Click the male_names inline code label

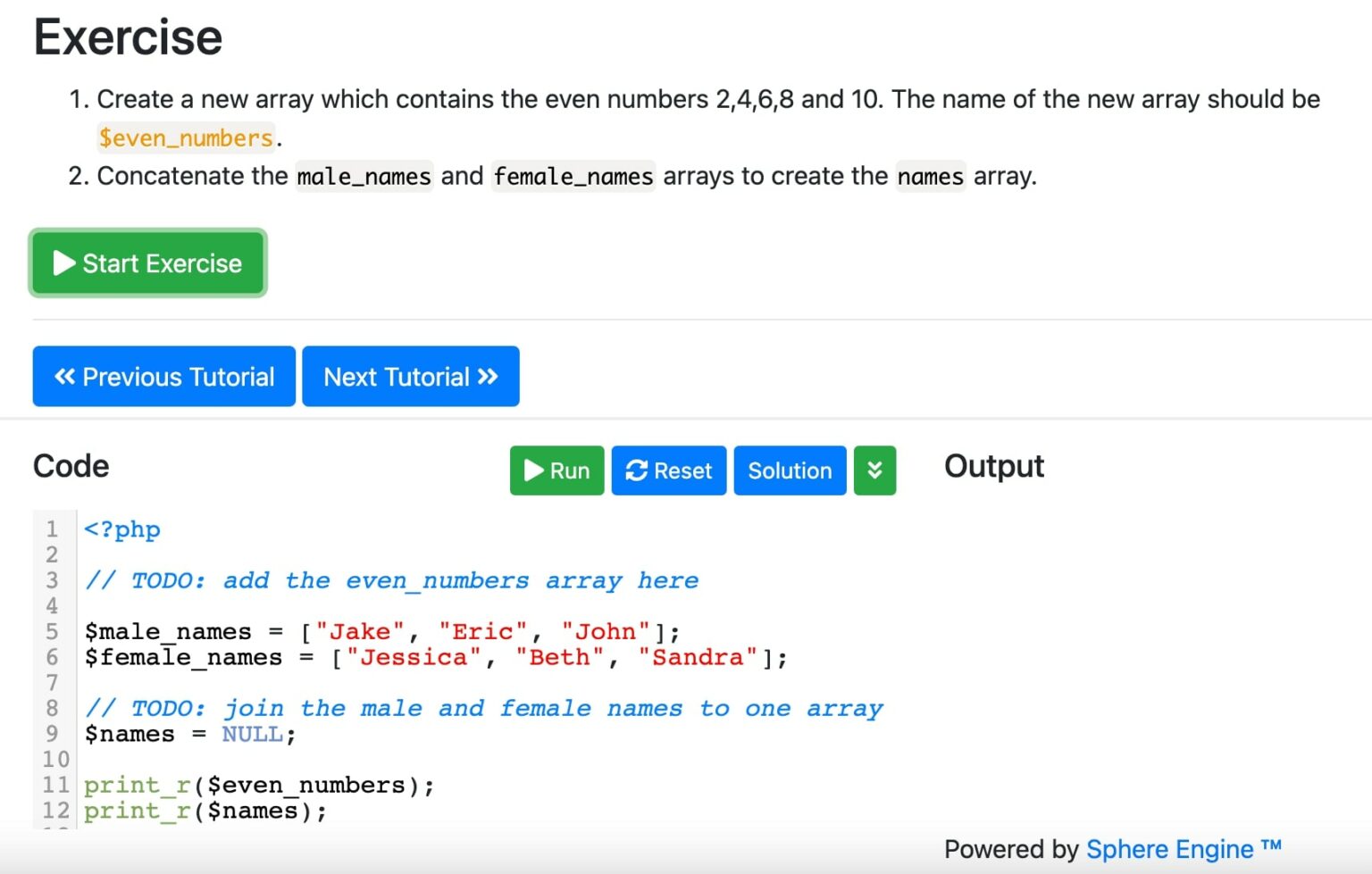[x=363, y=176]
